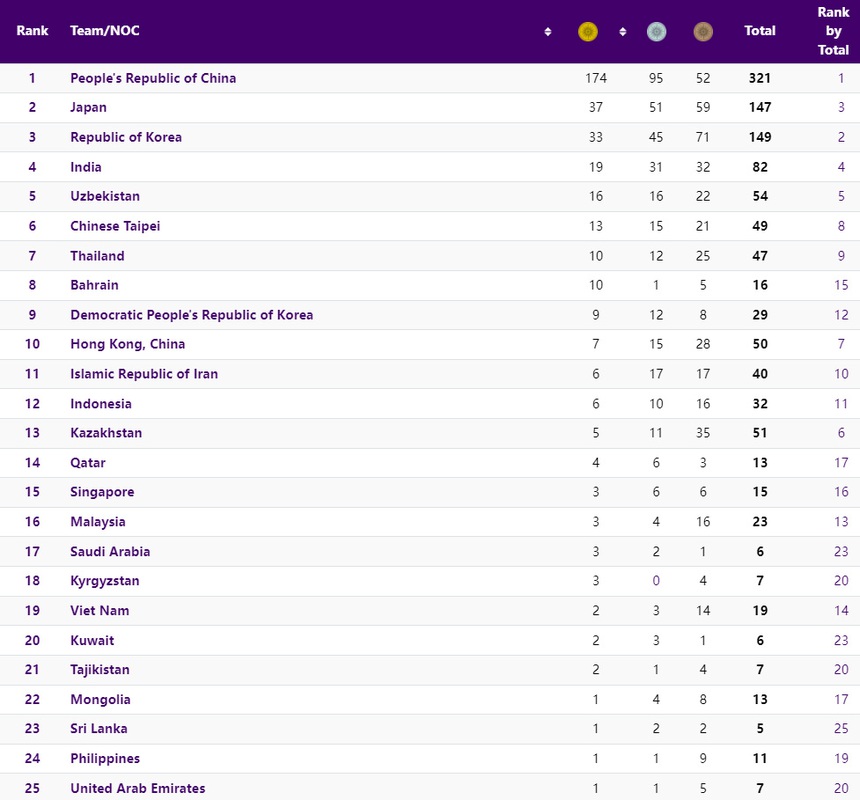Select Republic of Korea in the table
This screenshot has width=860, height=800.
click(x=126, y=137)
